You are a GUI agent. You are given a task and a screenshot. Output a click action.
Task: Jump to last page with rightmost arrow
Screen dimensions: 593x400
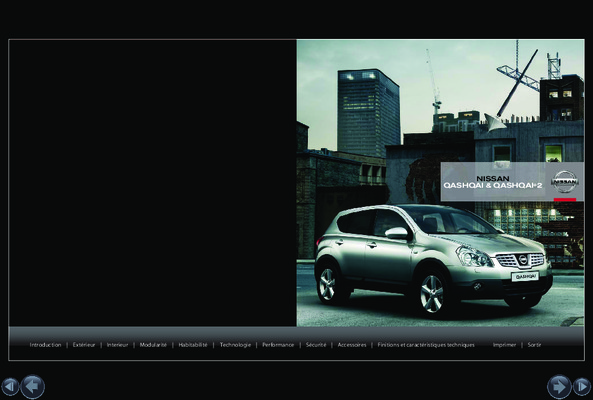click(x=582, y=387)
